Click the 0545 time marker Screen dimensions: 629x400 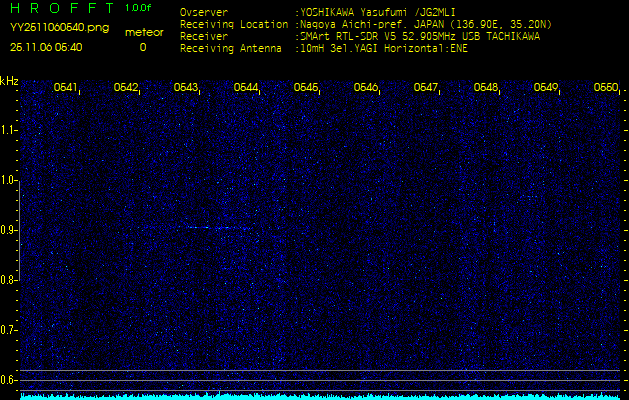(x=306, y=88)
